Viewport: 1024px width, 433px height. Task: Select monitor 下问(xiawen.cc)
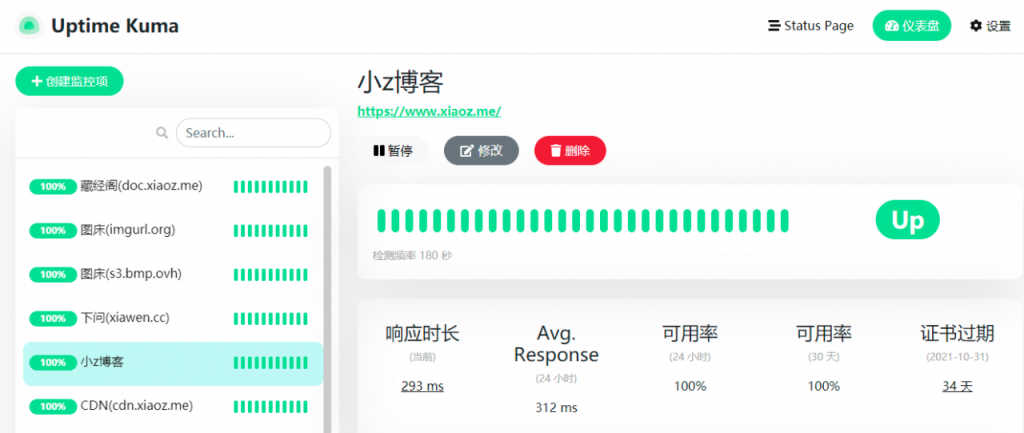(173, 318)
